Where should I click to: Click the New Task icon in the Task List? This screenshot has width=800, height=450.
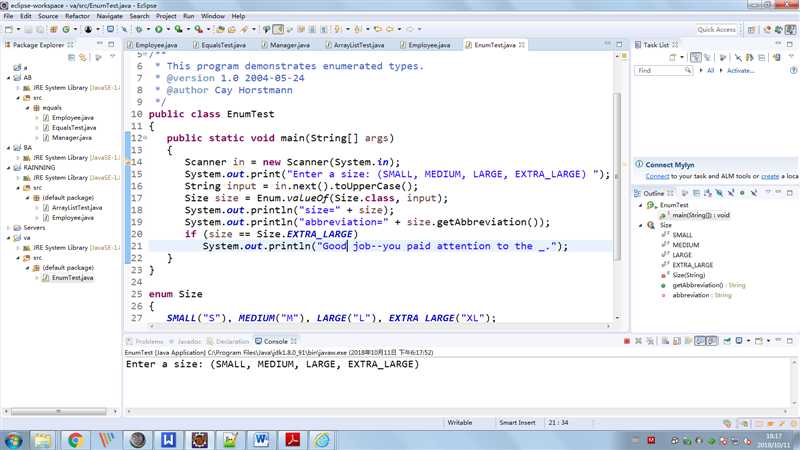point(672,58)
